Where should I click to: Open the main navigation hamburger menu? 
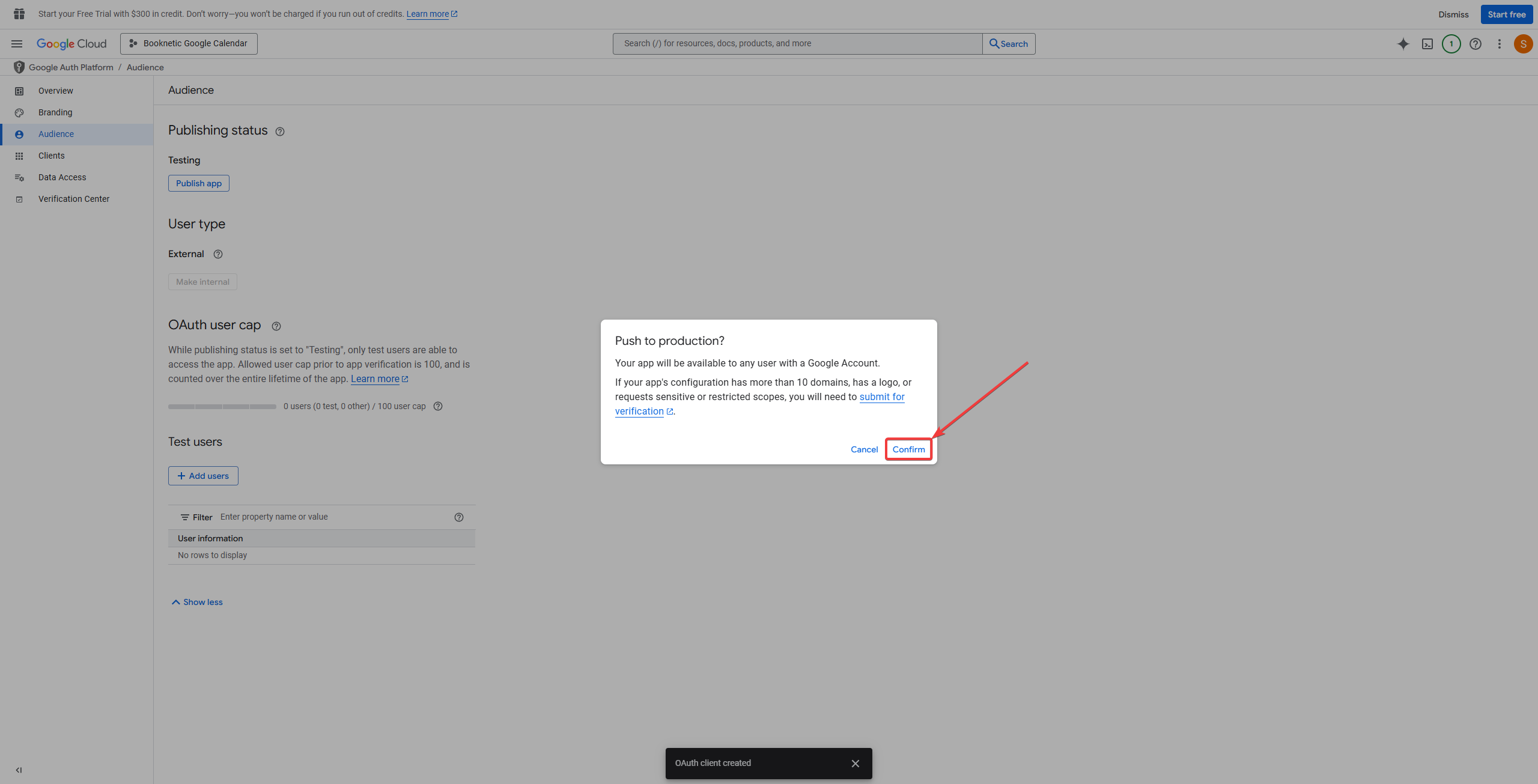(x=17, y=44)
